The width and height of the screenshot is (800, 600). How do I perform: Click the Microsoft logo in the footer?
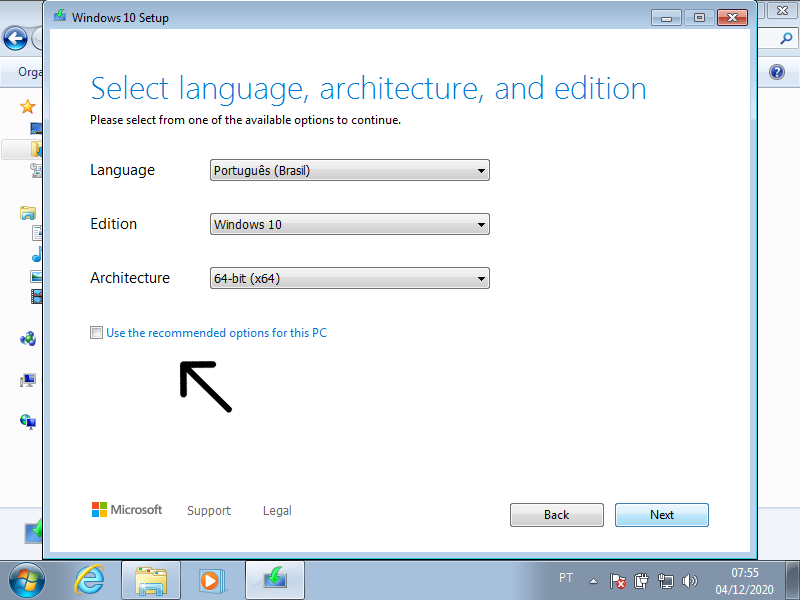tap(127, 510)
